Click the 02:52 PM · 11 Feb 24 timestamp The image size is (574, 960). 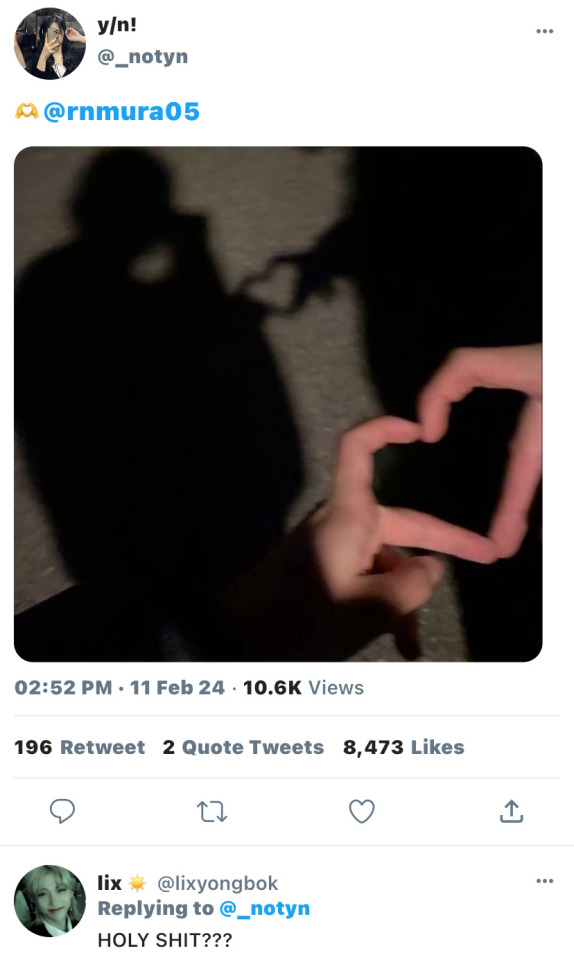[x=119, y=688]
